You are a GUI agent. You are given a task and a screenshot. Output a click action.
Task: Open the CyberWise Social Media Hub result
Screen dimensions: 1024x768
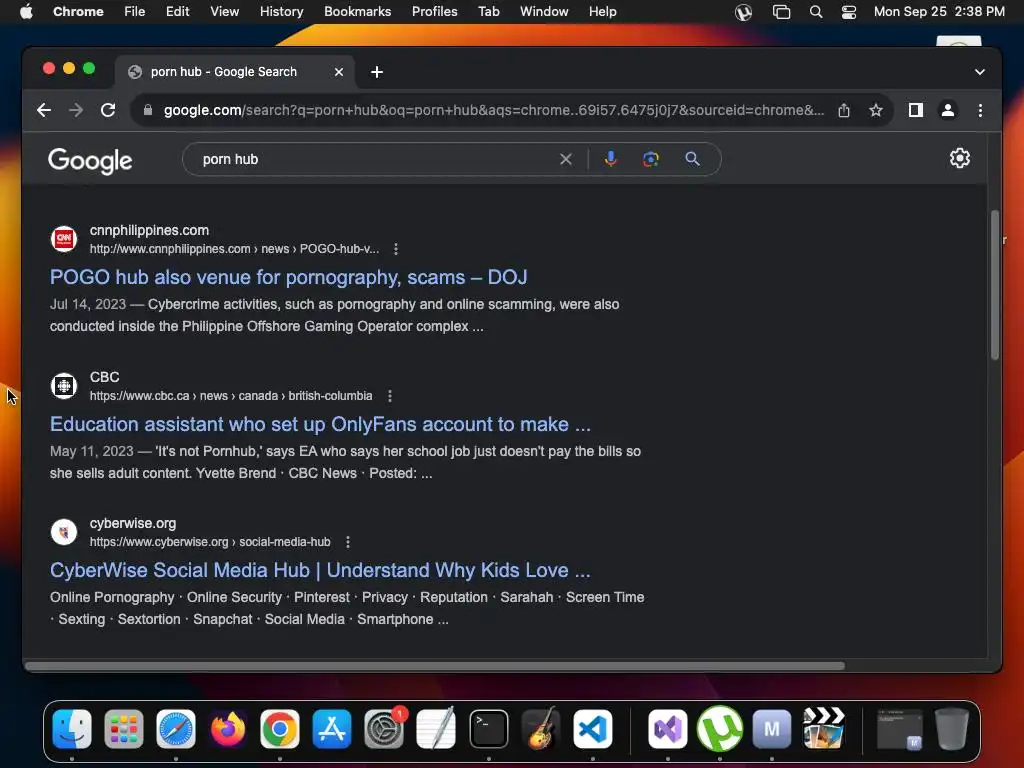[x=321, y=571]
